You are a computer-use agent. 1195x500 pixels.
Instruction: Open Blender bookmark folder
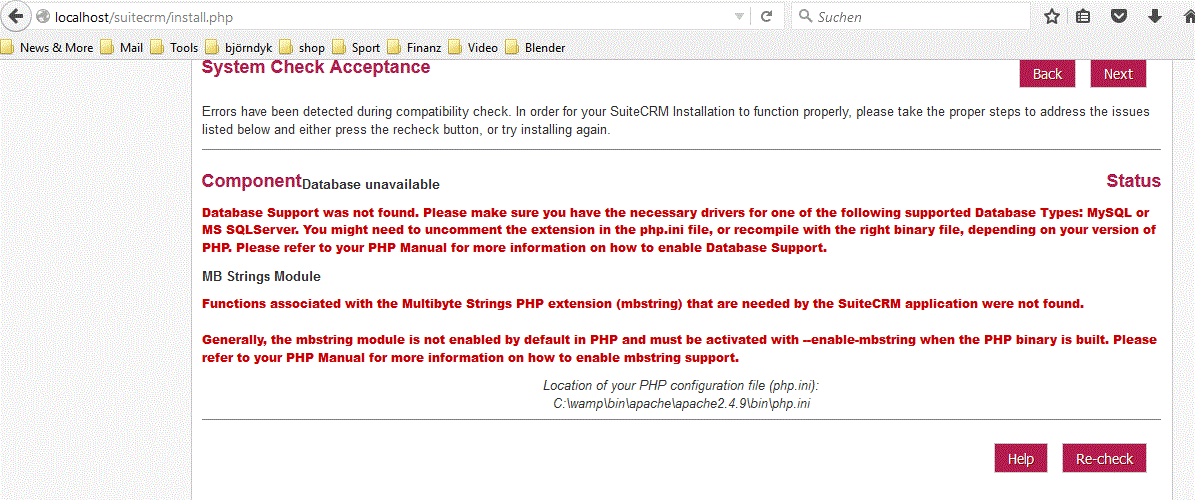click(x=535, y=47)
